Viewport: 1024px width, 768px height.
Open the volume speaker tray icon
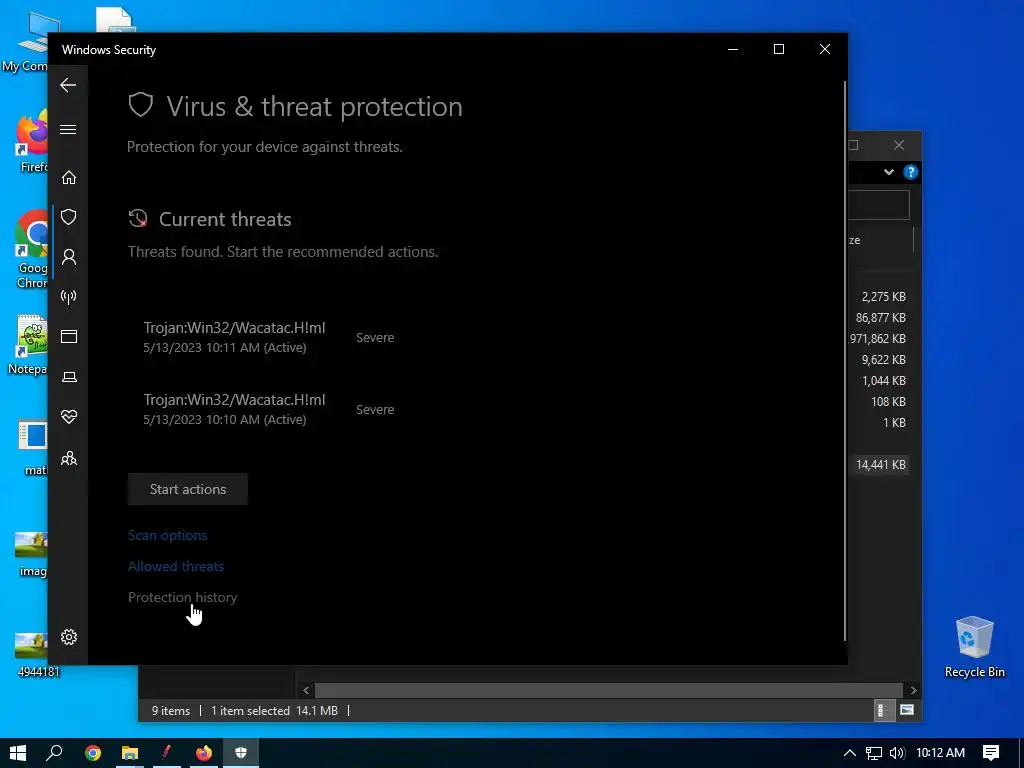point(897,753)
